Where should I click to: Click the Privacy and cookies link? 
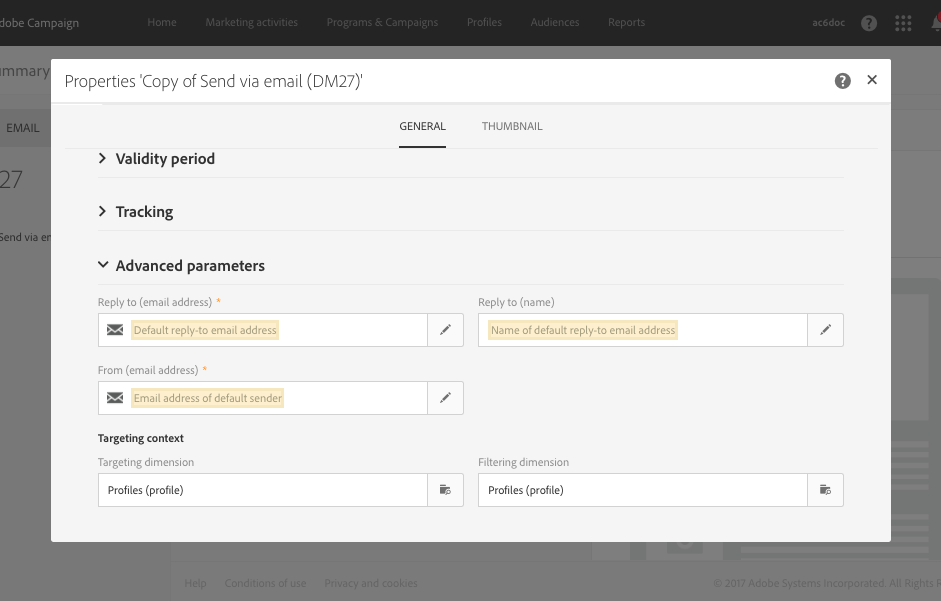[371, 584]
